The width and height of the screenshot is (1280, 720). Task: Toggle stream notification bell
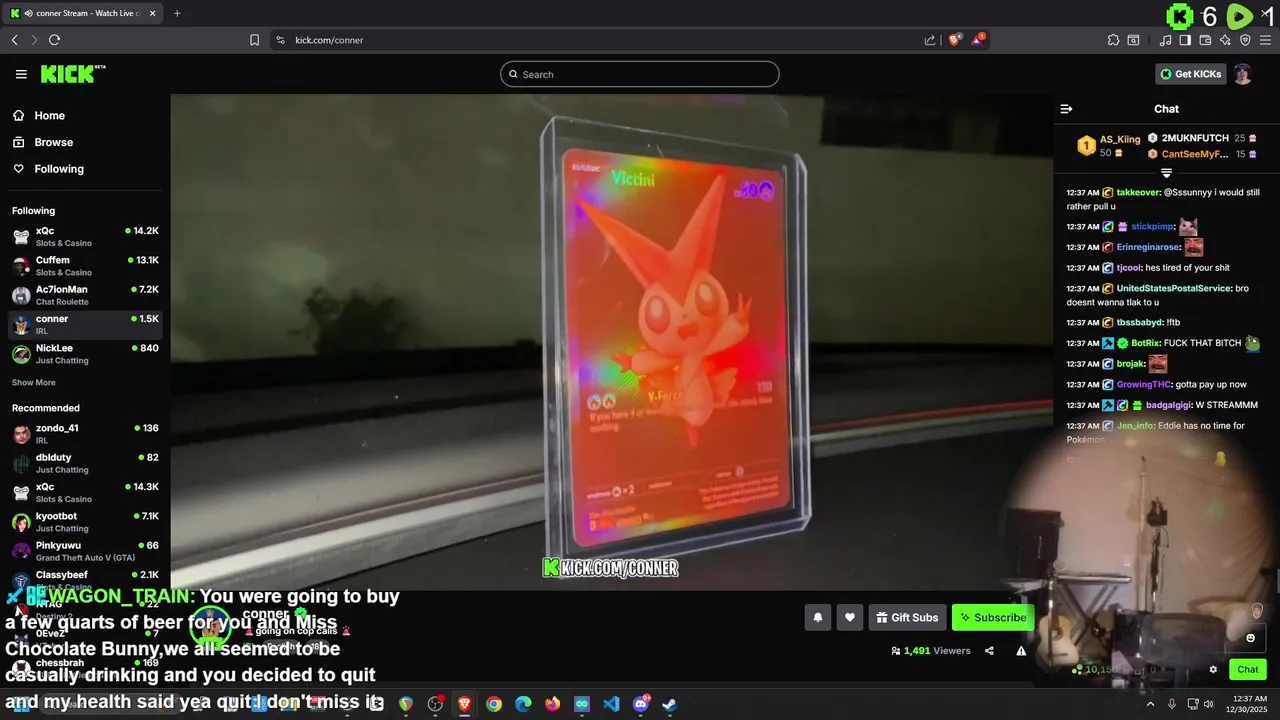pyautogui.click(x=817, y=618)
